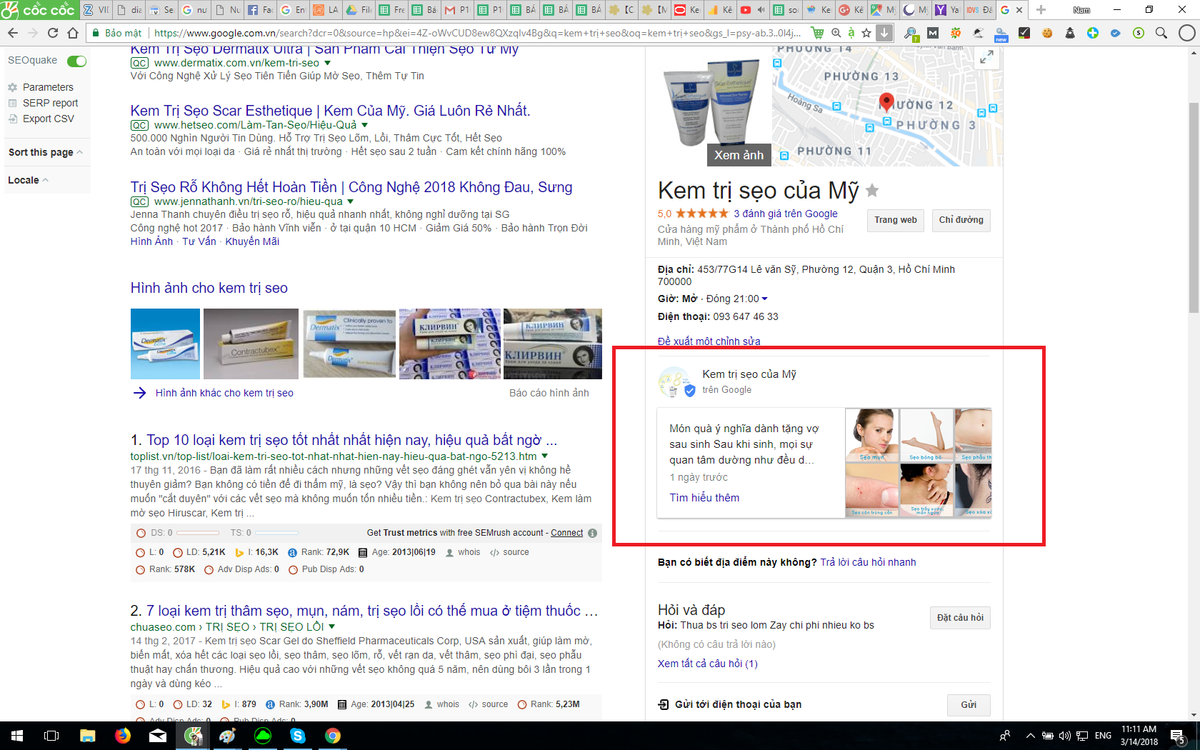Click the download arrow icon in address bar
1200x750 pixels.
click(x=884, y=33)
